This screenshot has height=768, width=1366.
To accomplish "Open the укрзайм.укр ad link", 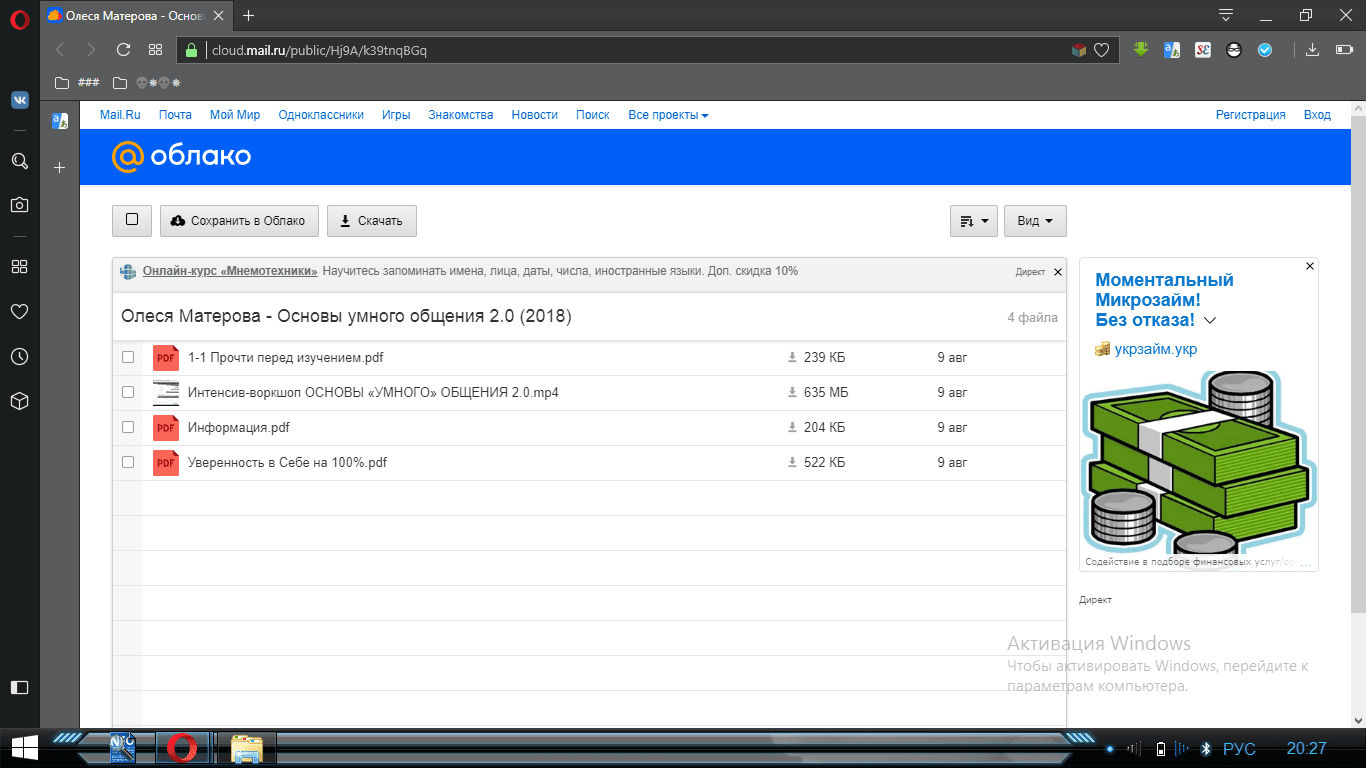I will (x=1156, y=349).
